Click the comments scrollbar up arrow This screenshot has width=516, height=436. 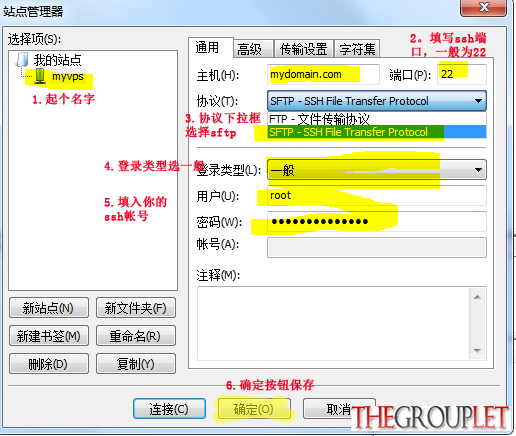pos(477,297)
